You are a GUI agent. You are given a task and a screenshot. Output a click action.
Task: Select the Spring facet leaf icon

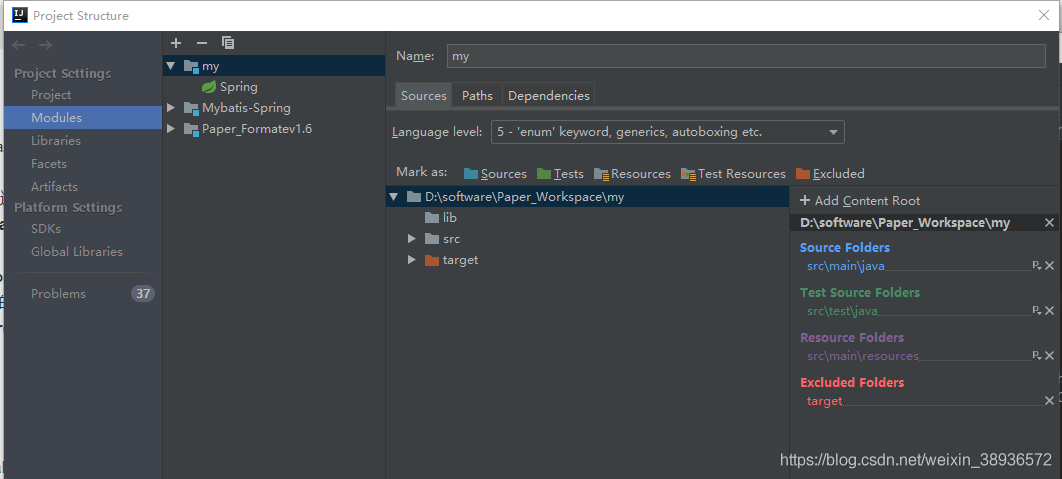209,87
